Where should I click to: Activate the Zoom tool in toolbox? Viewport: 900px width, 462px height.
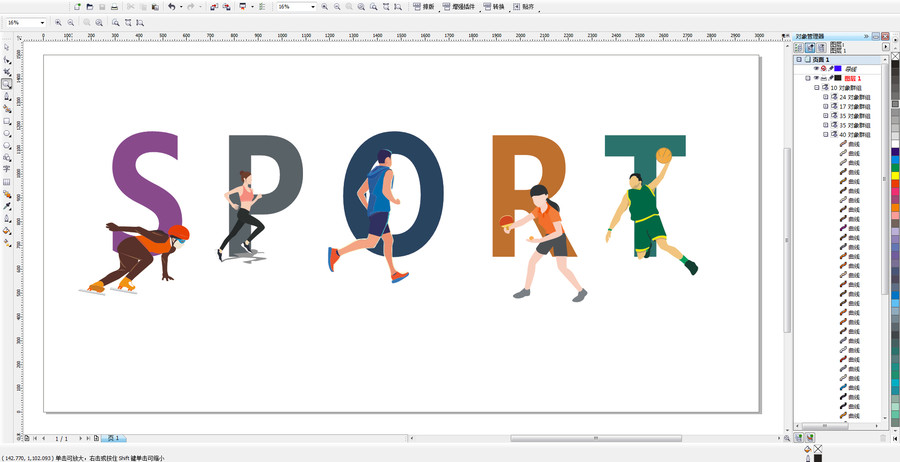click(7, 84)
